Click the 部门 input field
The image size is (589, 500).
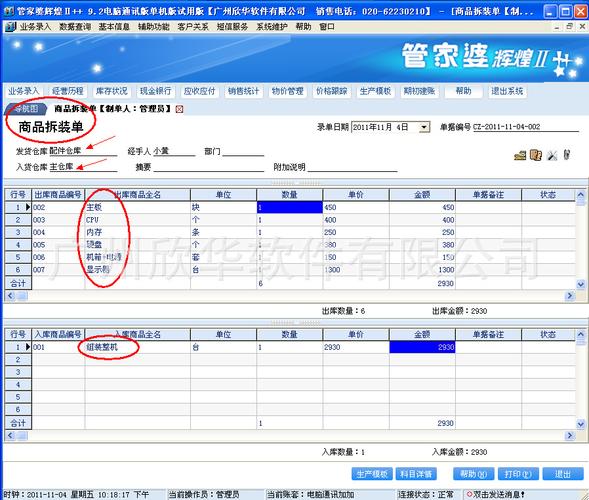pos(243,151)
